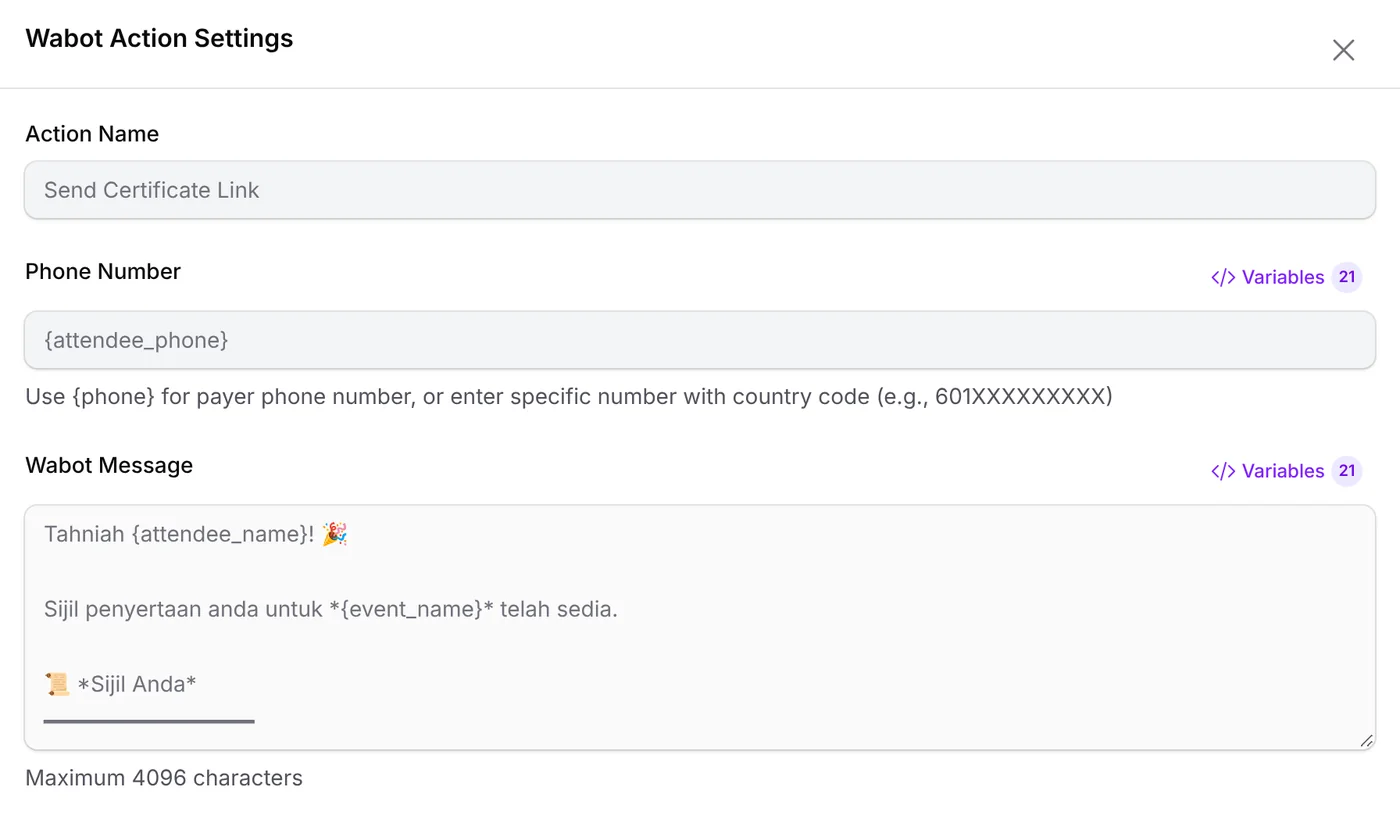Screen dimensions: 1400x837
Task: Click the Action Name input field
Action: (x=700, y=190)
